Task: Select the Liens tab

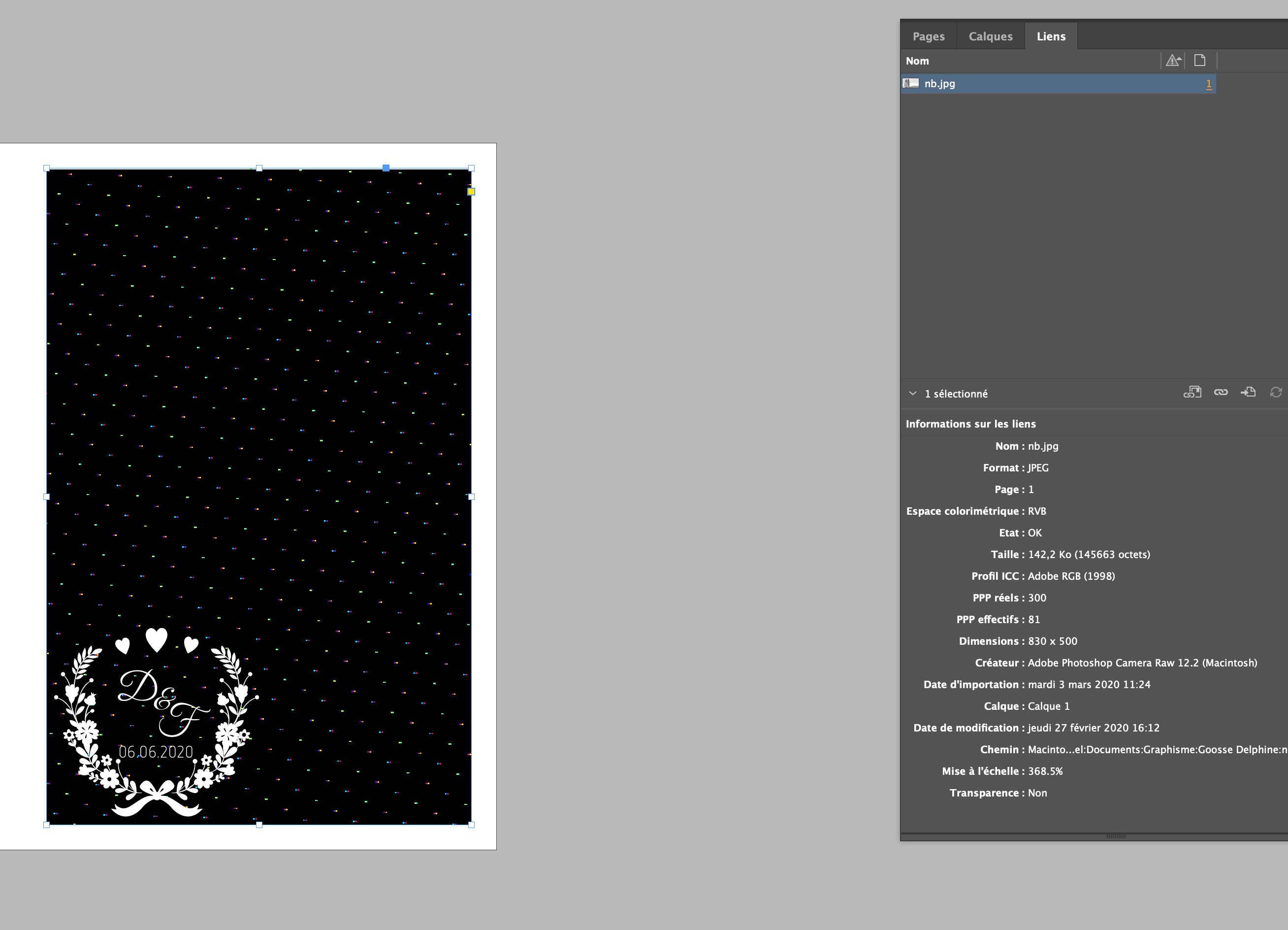Action: (x=1051, y=35)
